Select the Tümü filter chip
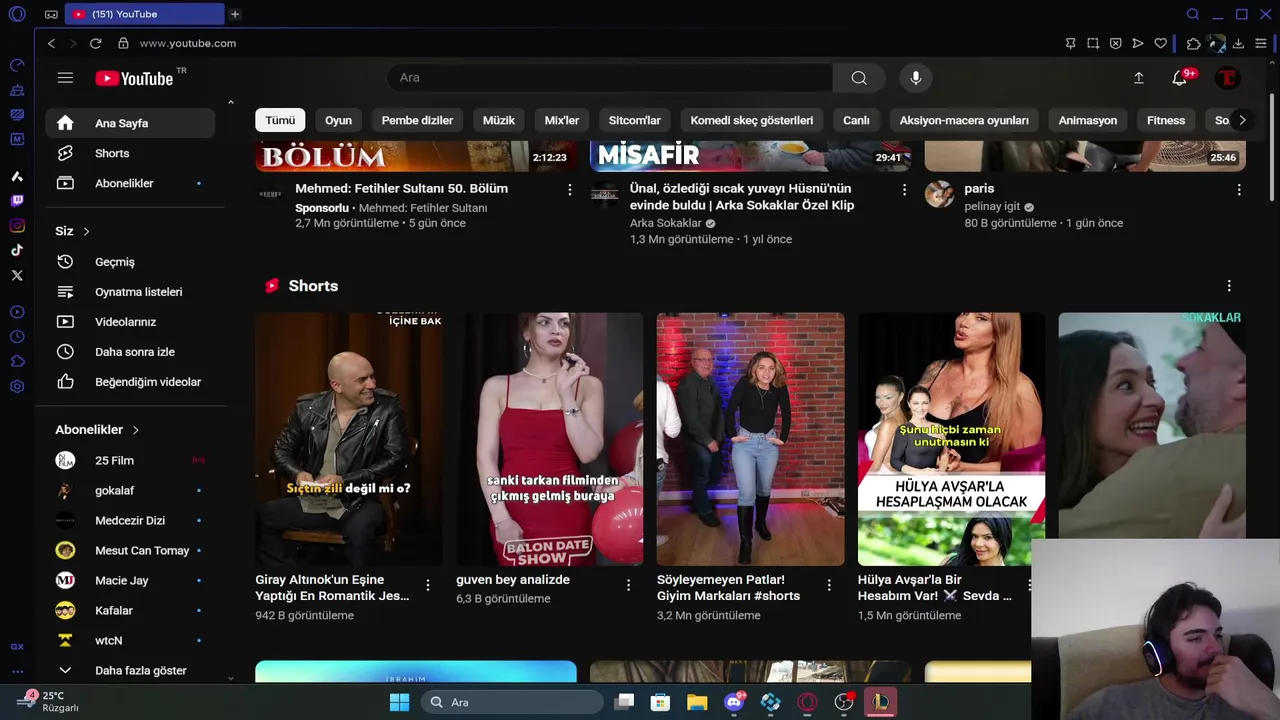Viewport: 1280px width, 720px height. (280, 120)
